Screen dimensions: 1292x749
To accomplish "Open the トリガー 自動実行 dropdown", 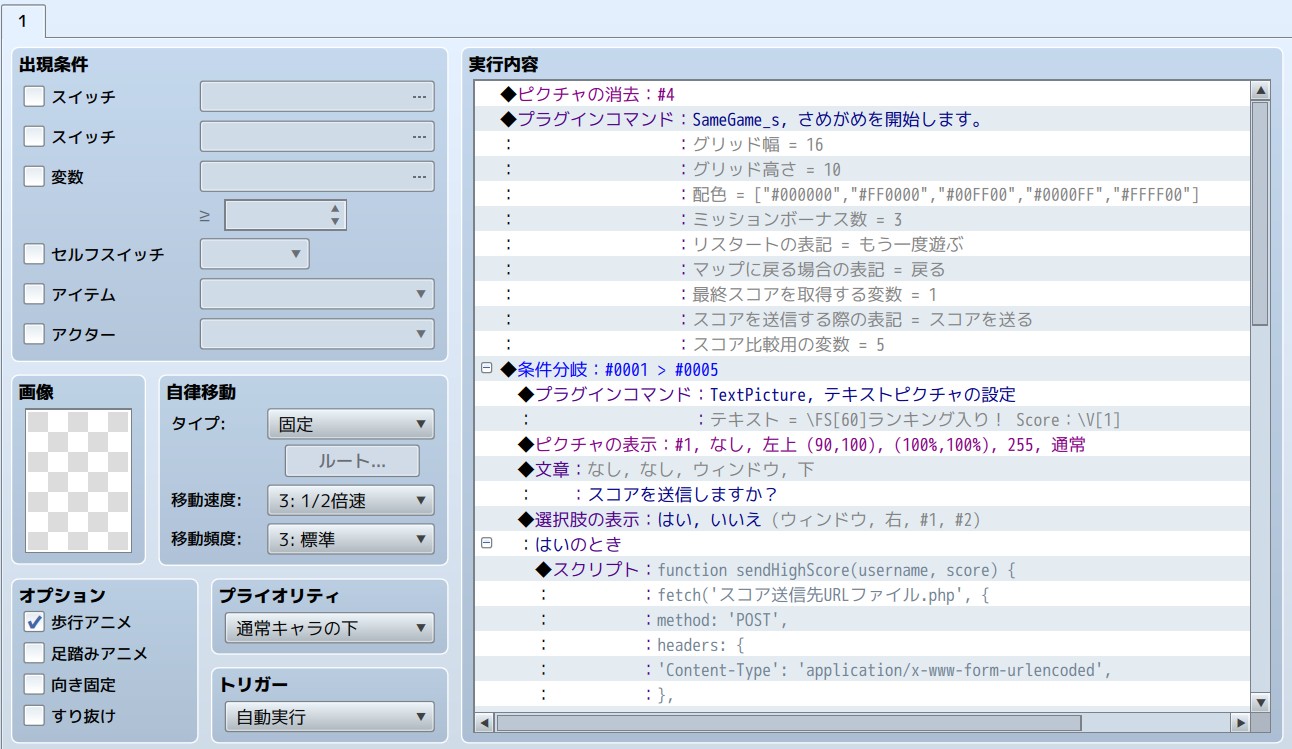I will (329, 717).
